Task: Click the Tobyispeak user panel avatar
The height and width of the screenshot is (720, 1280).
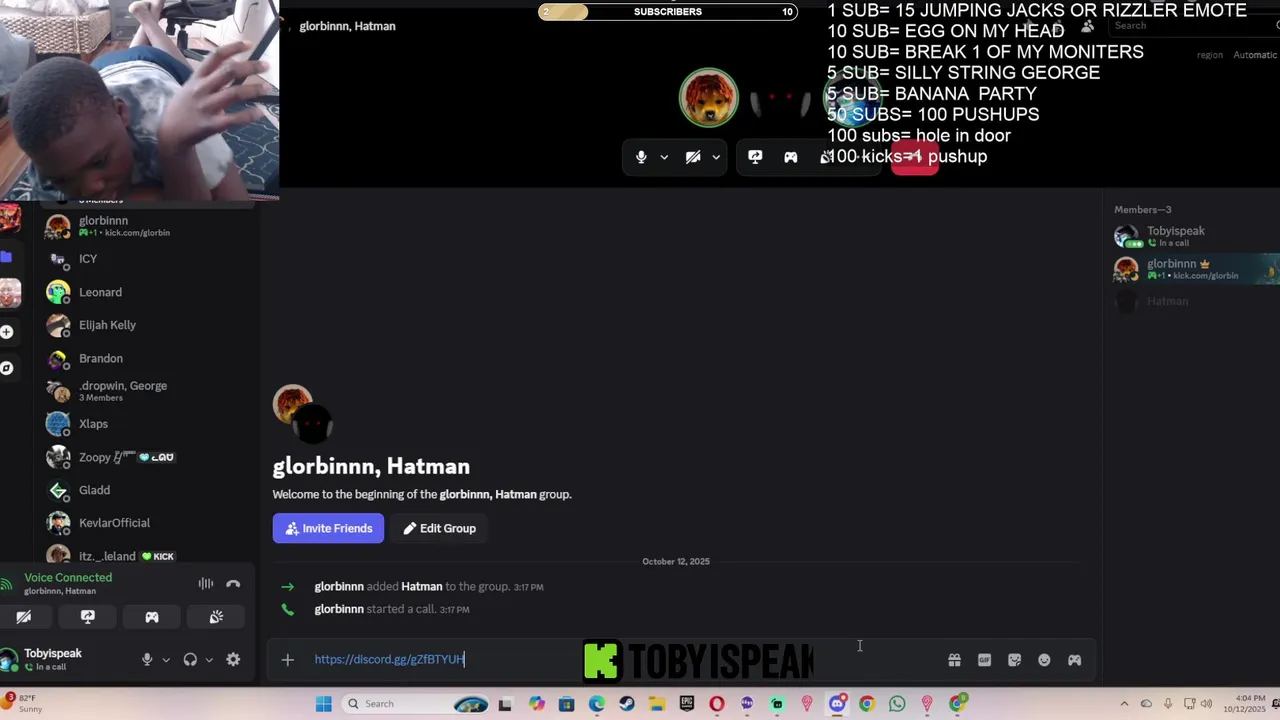Action: 10,660
